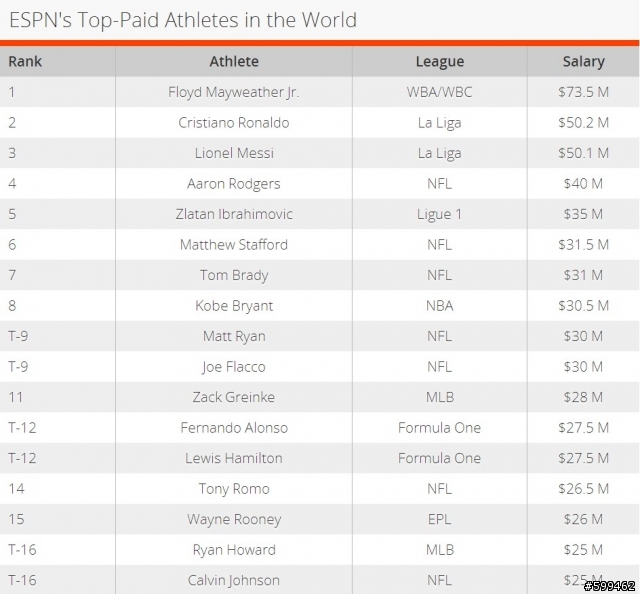Click Fernando Alonso's Formula One cell

(440, 427)
